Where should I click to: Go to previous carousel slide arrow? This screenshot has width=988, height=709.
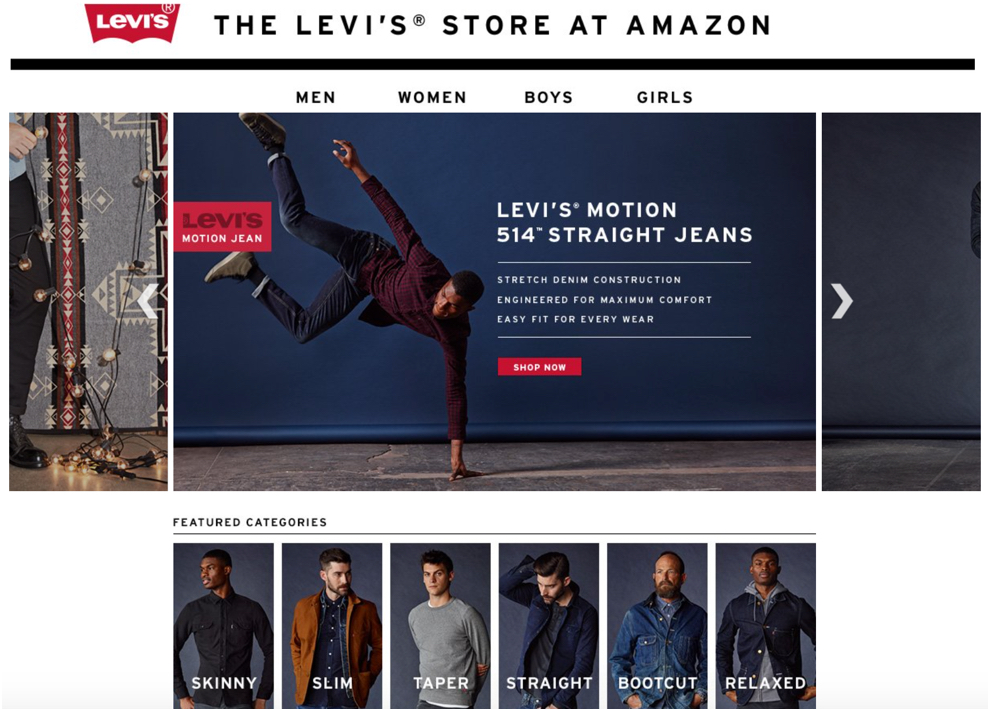[x=147, y=301]
